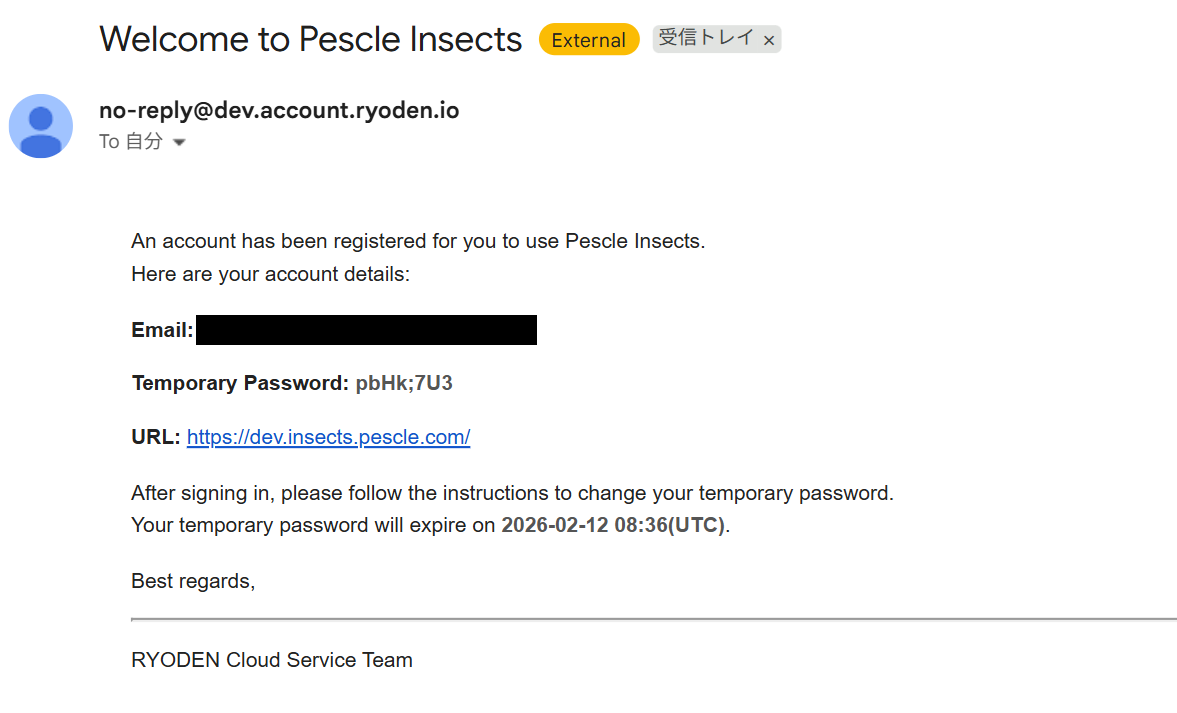
Task: Click the bold Email: label
Action: (x=162, y=330)
